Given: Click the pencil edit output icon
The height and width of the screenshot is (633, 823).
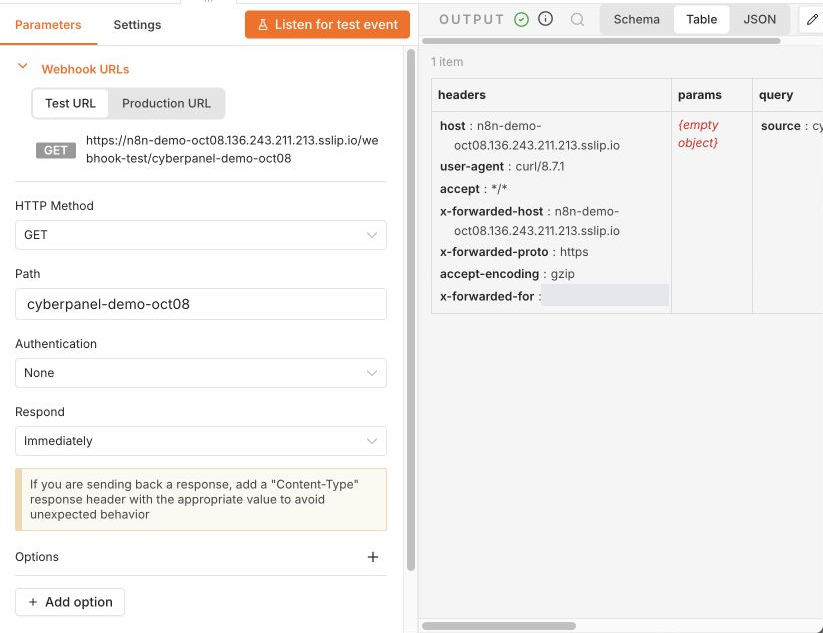Looking at the screenshot, I should point(812,19).
